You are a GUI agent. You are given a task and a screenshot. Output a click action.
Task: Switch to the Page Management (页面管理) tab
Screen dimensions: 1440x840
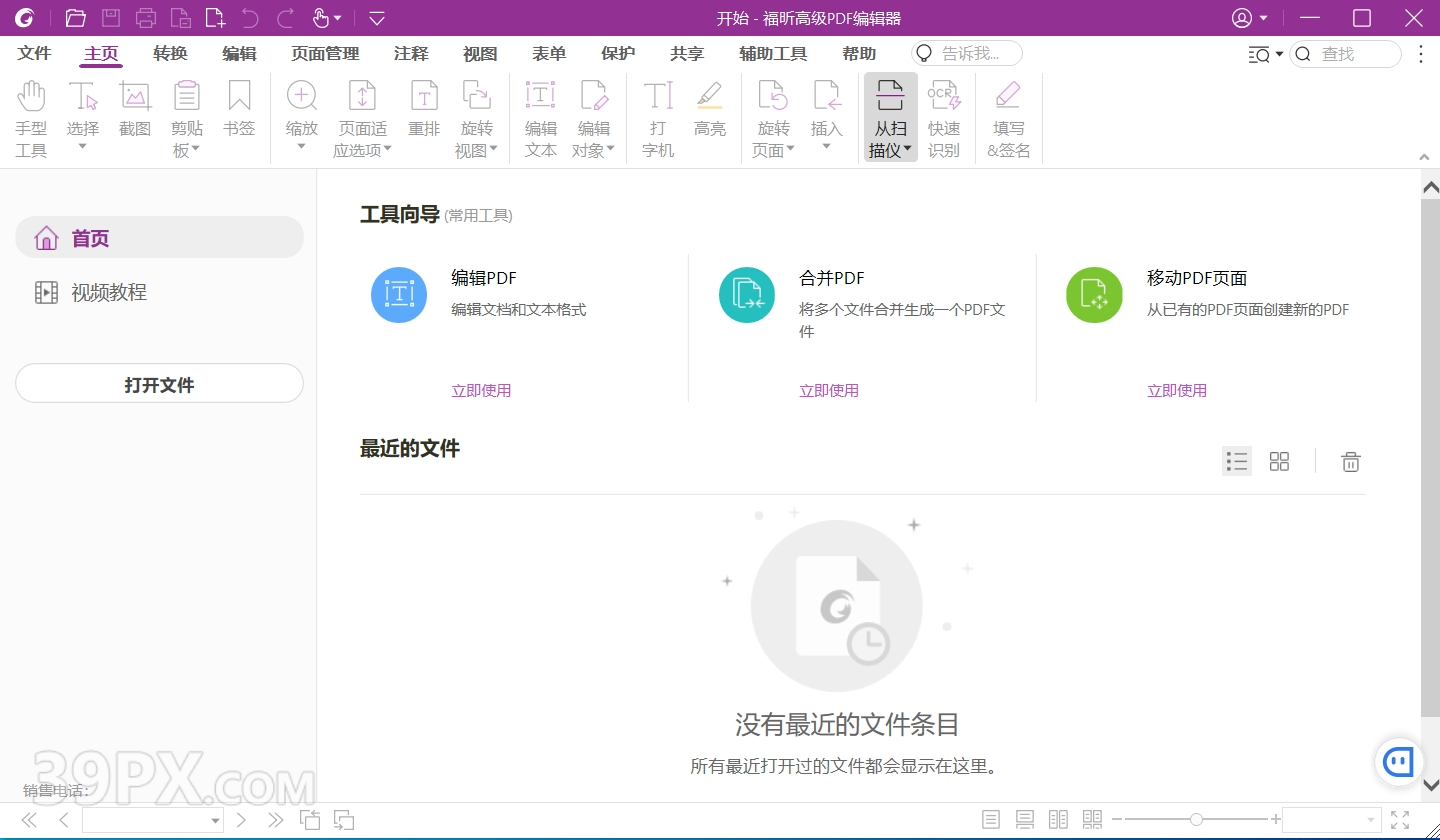click(325, 54)
